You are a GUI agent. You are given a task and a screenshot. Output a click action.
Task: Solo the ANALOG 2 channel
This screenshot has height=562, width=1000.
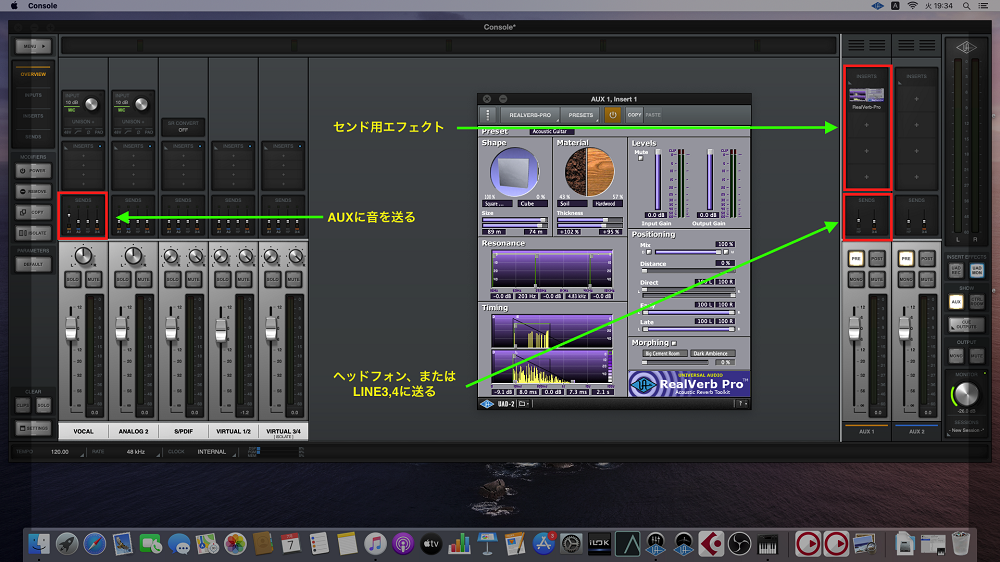pos(122,279)
